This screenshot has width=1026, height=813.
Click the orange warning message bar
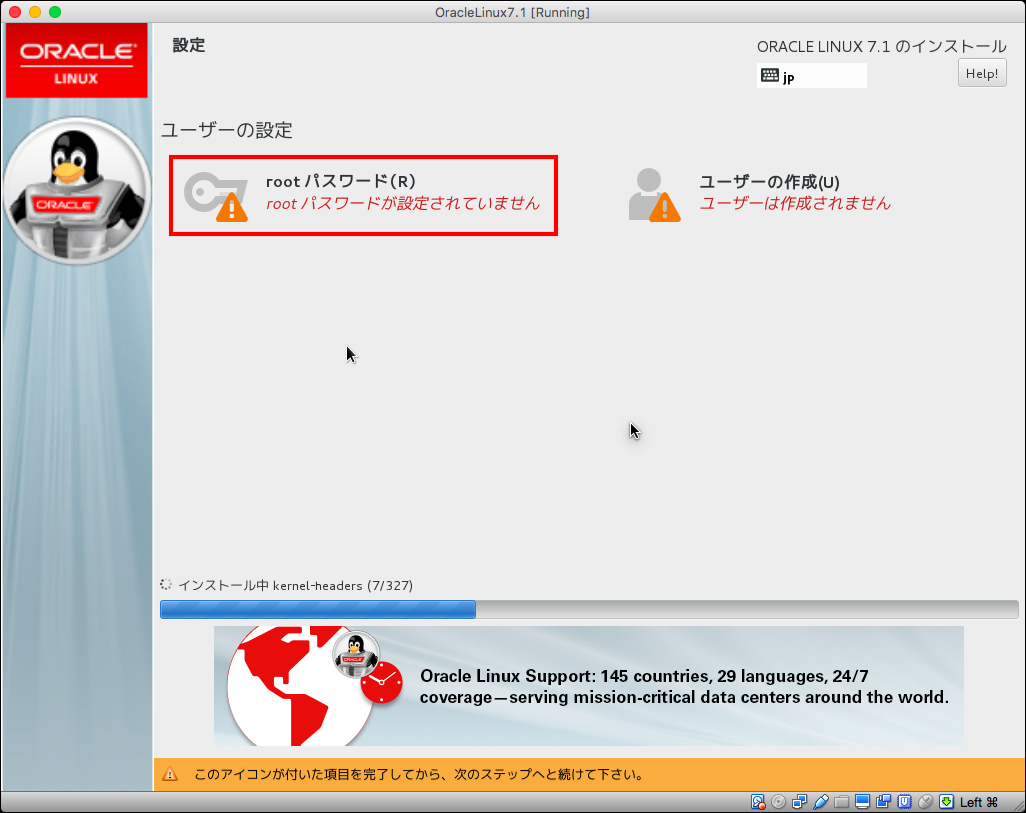[588, 774]
